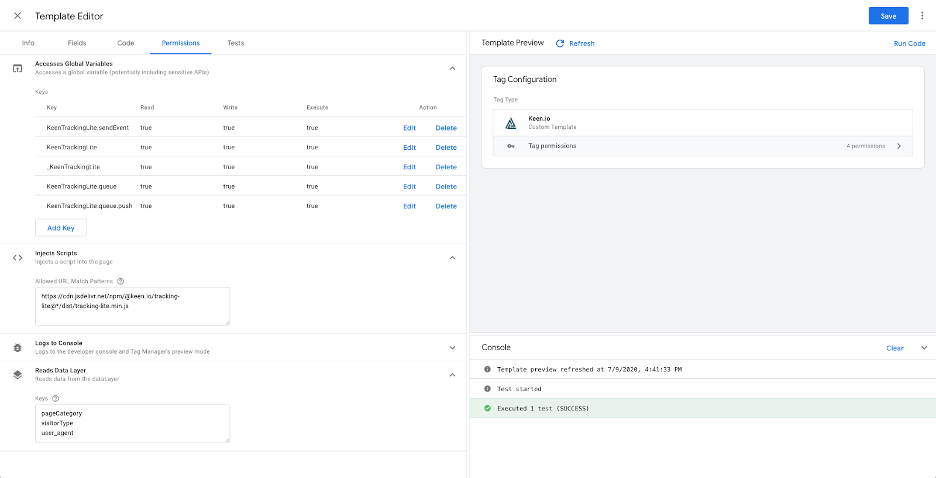Delete the KeenTrackingLite.sendEvent key
The width and height of the screenshot is (936, 478).
446,128
